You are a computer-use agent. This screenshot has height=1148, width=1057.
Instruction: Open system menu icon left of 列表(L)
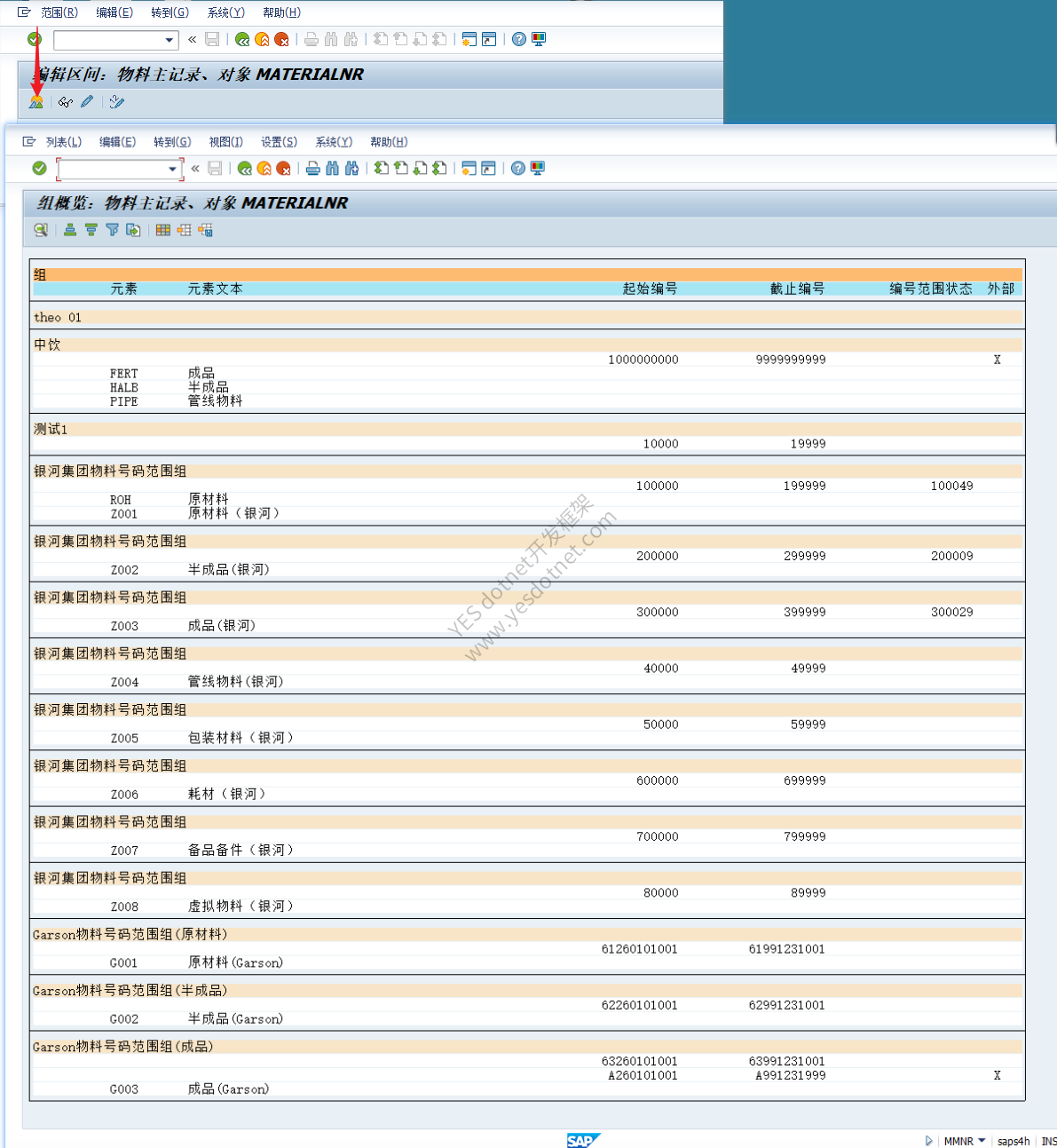pos(28,141)
